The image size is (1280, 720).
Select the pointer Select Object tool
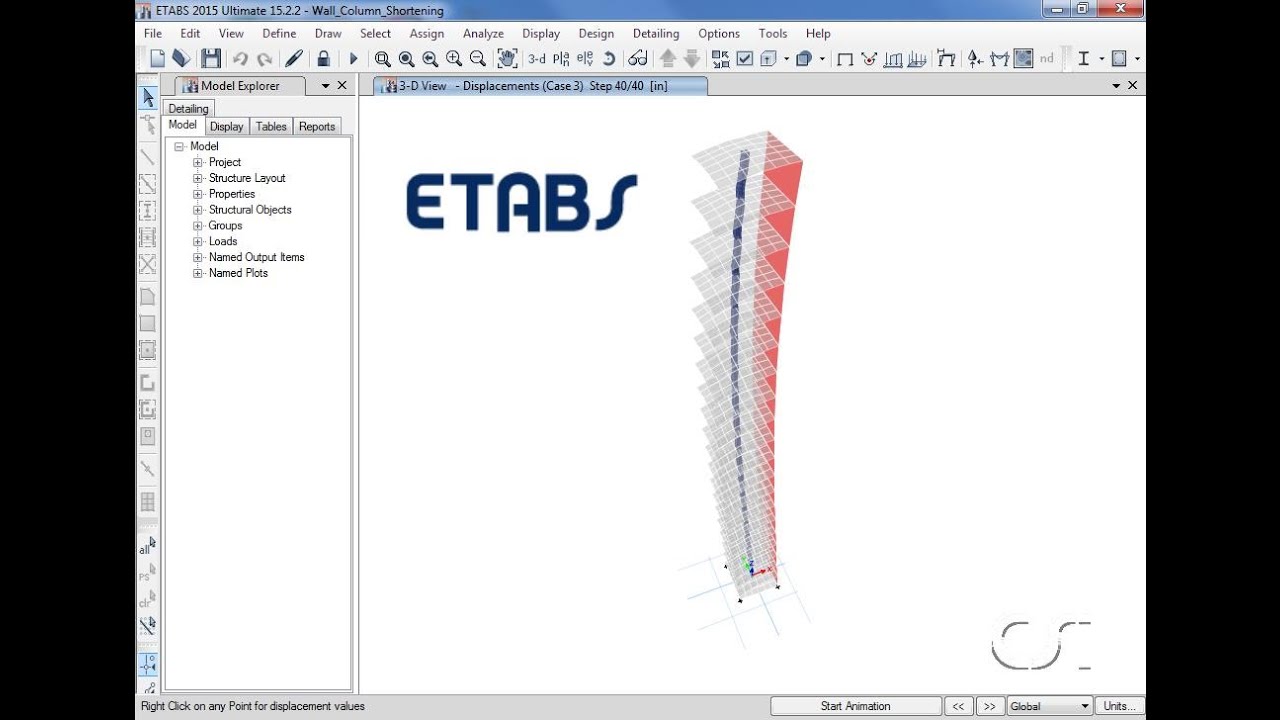coord(148,98)
